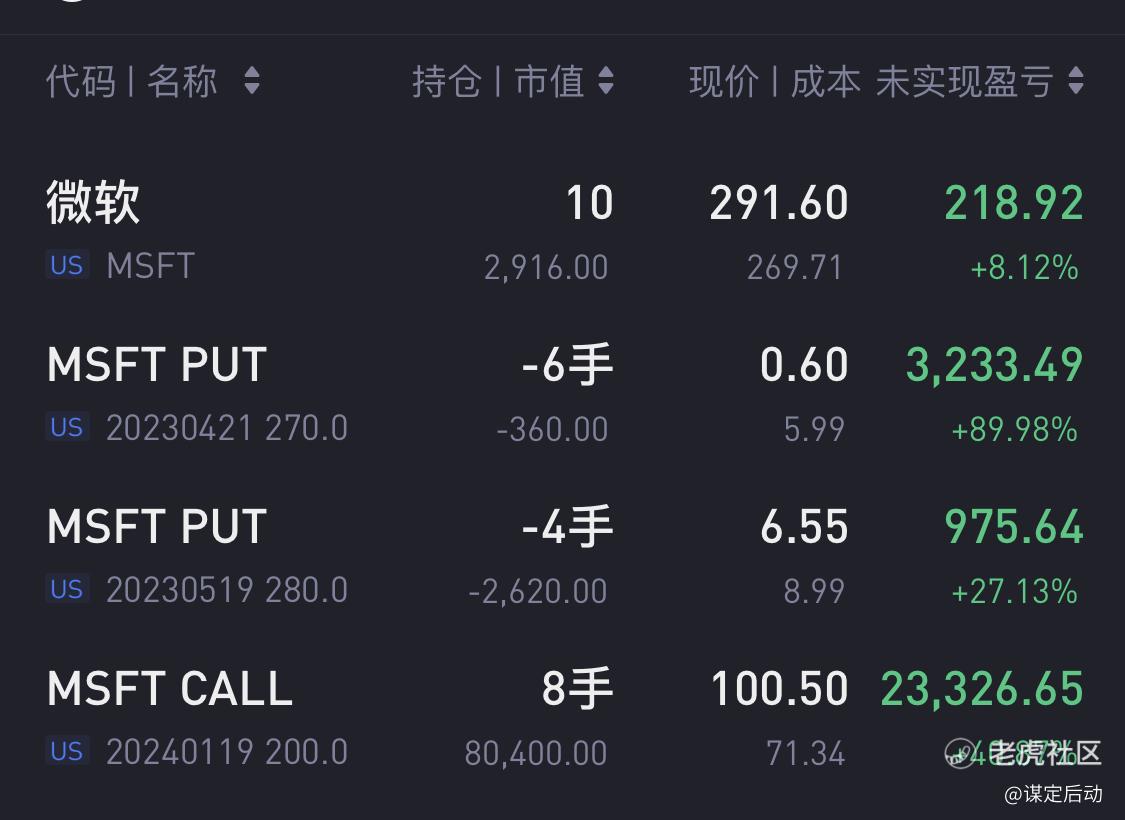Image resolution: width=1125 pixels, height=820 pixels.
Task: Open the MSFT CALL 200.0 position
Action: (x=562, y=719)
